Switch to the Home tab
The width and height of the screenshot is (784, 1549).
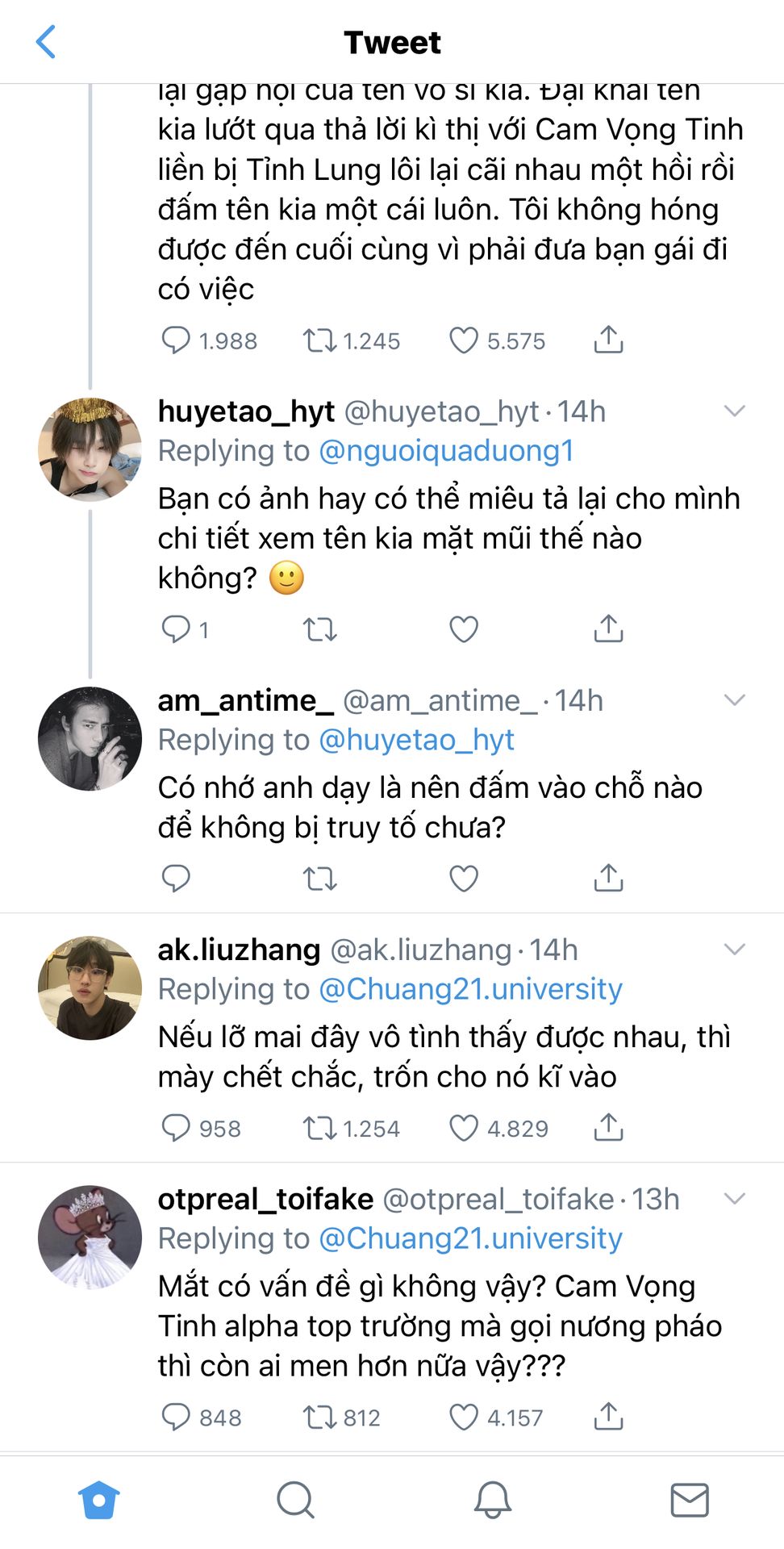[98, 1501]
